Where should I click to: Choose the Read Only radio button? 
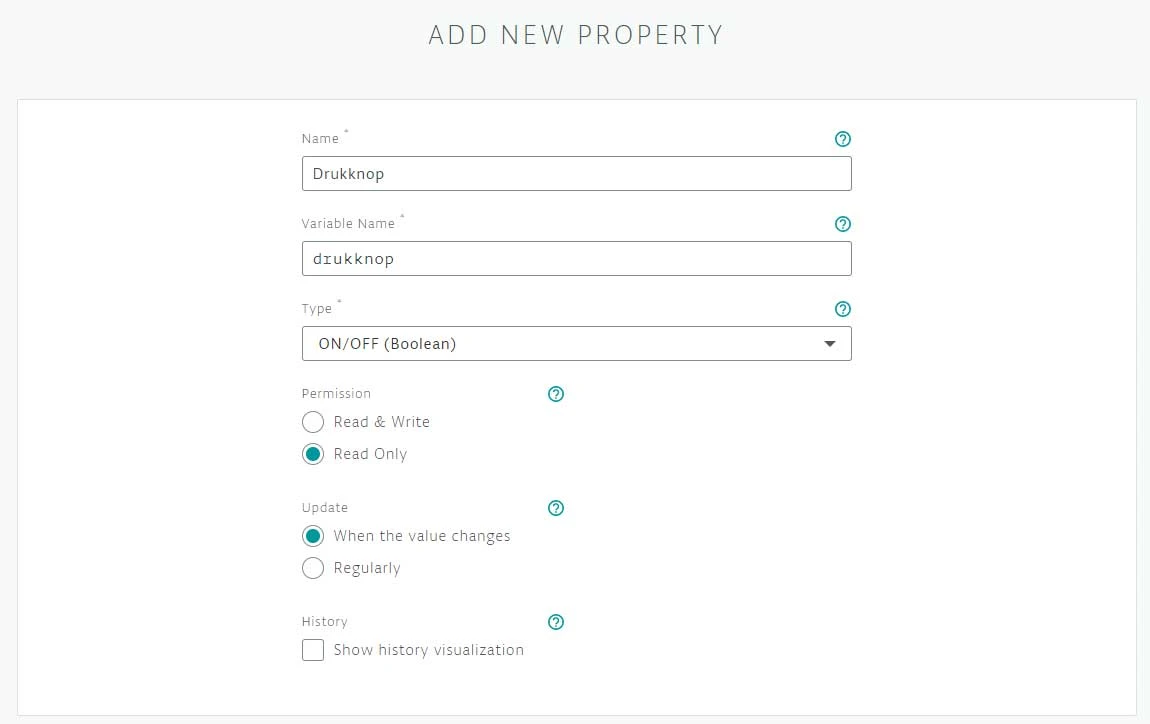(x=313, y=454)
